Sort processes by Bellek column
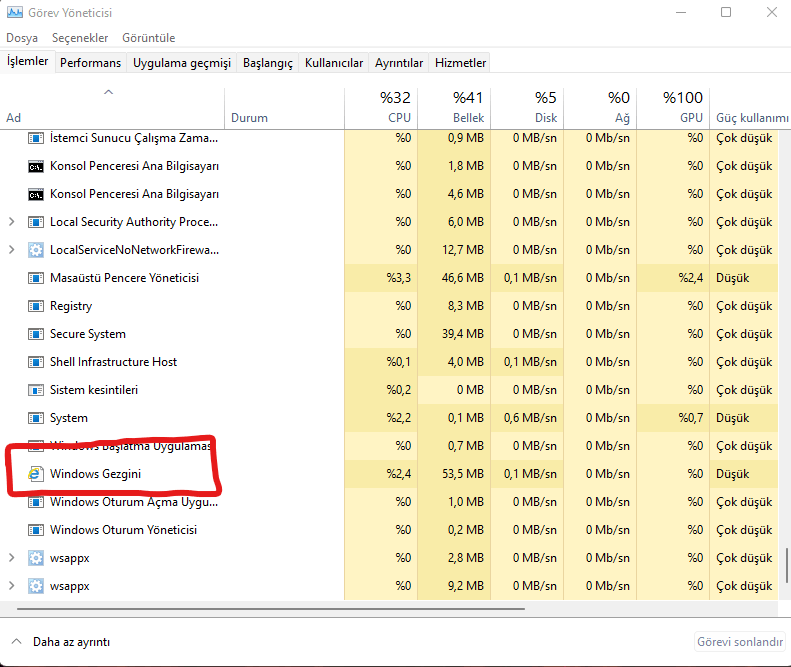Screen dimensions: 791x667 pos(454,108)
